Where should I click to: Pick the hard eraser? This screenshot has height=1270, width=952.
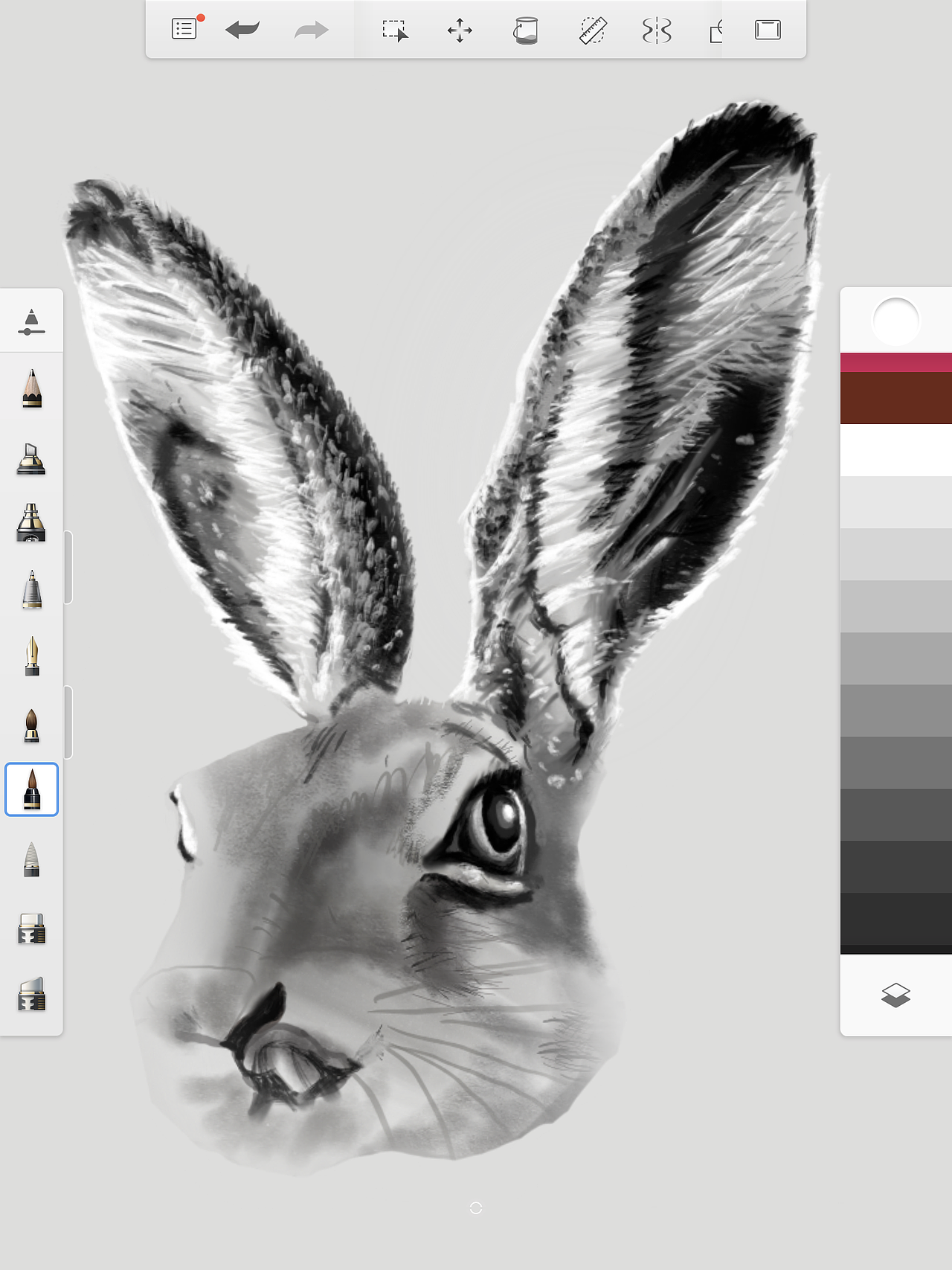pos(31,929)
